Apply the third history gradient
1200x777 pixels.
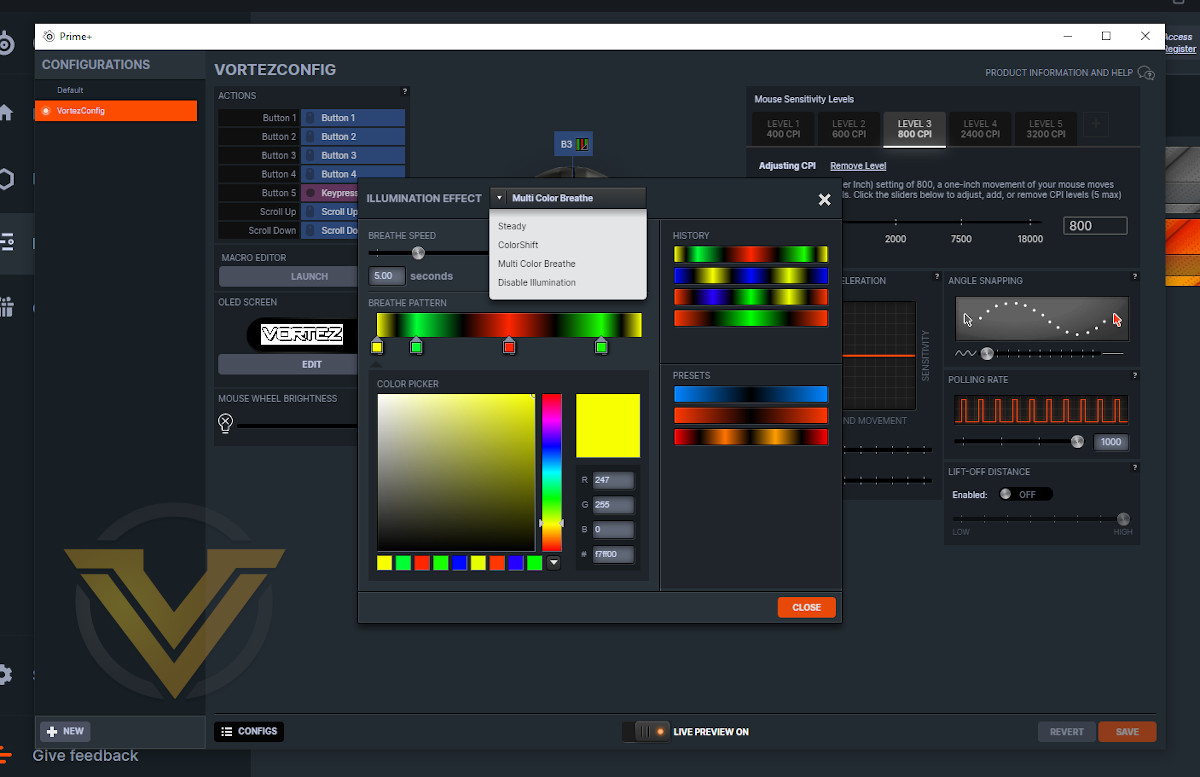pos(751,297)
